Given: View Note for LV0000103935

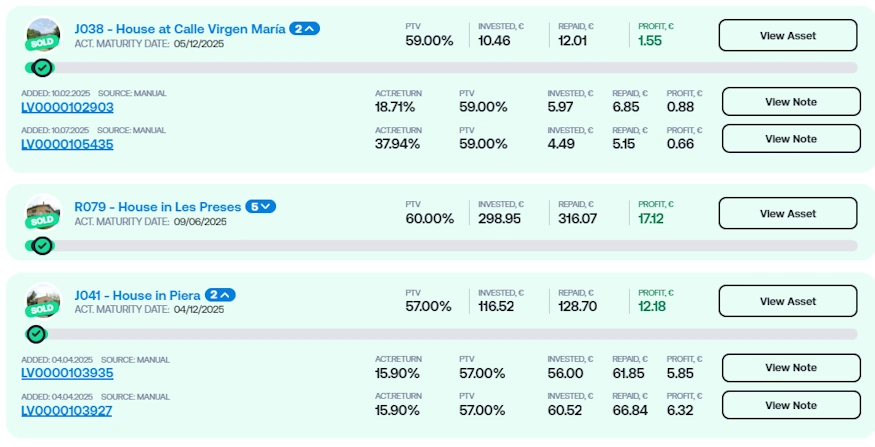Looking at the screenshot, I should 790,368.
